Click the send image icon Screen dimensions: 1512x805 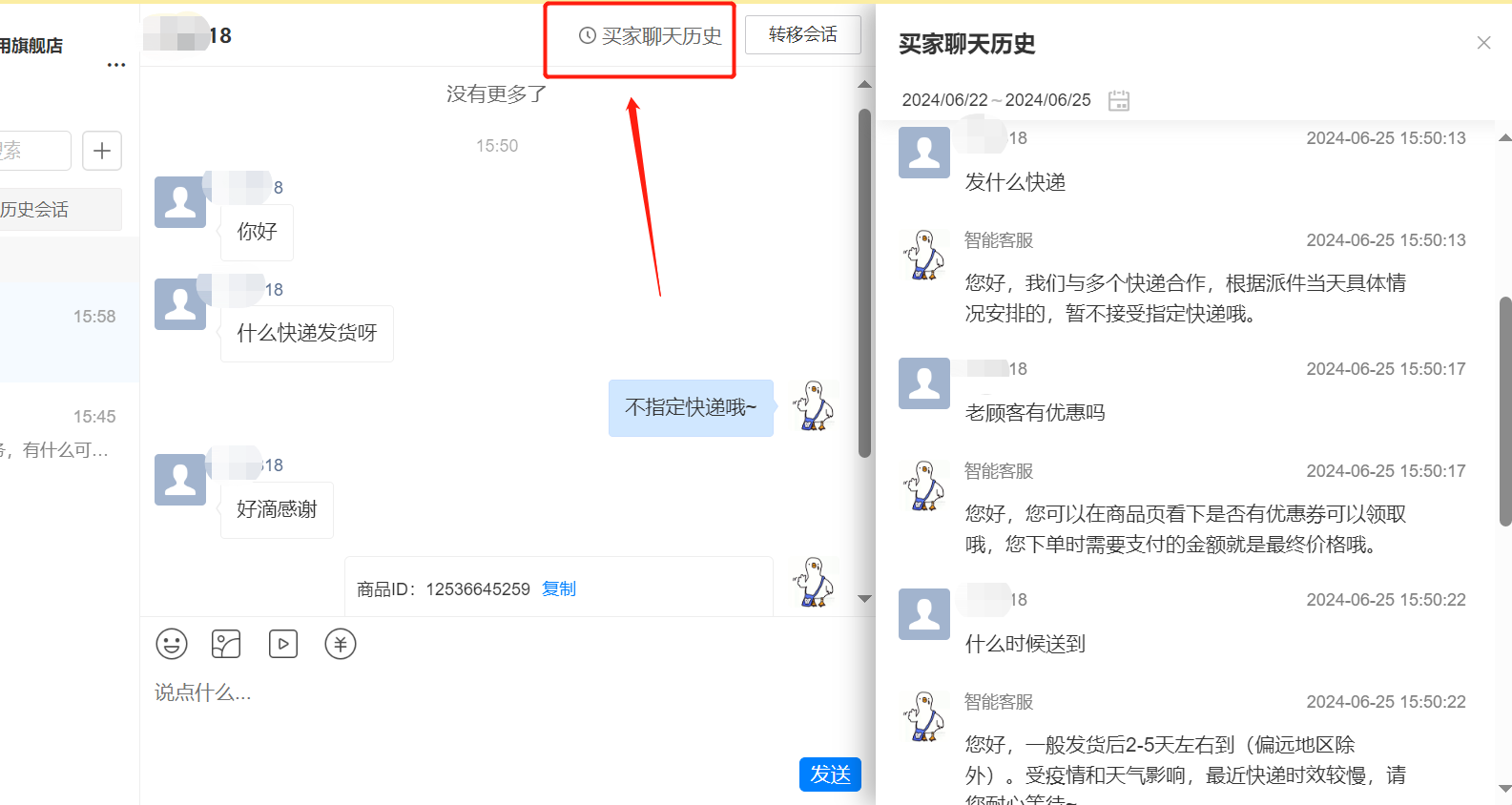click(x=226, y=644)
